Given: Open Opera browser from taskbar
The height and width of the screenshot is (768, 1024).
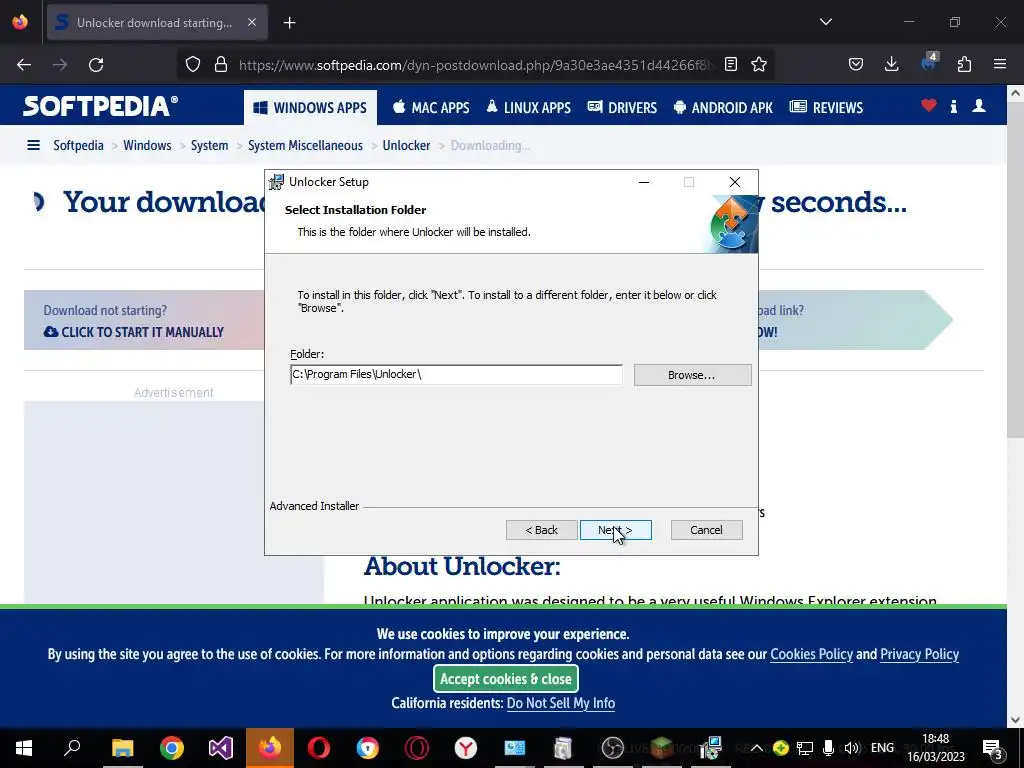Looking at the screenshot, I should point(319,748).
